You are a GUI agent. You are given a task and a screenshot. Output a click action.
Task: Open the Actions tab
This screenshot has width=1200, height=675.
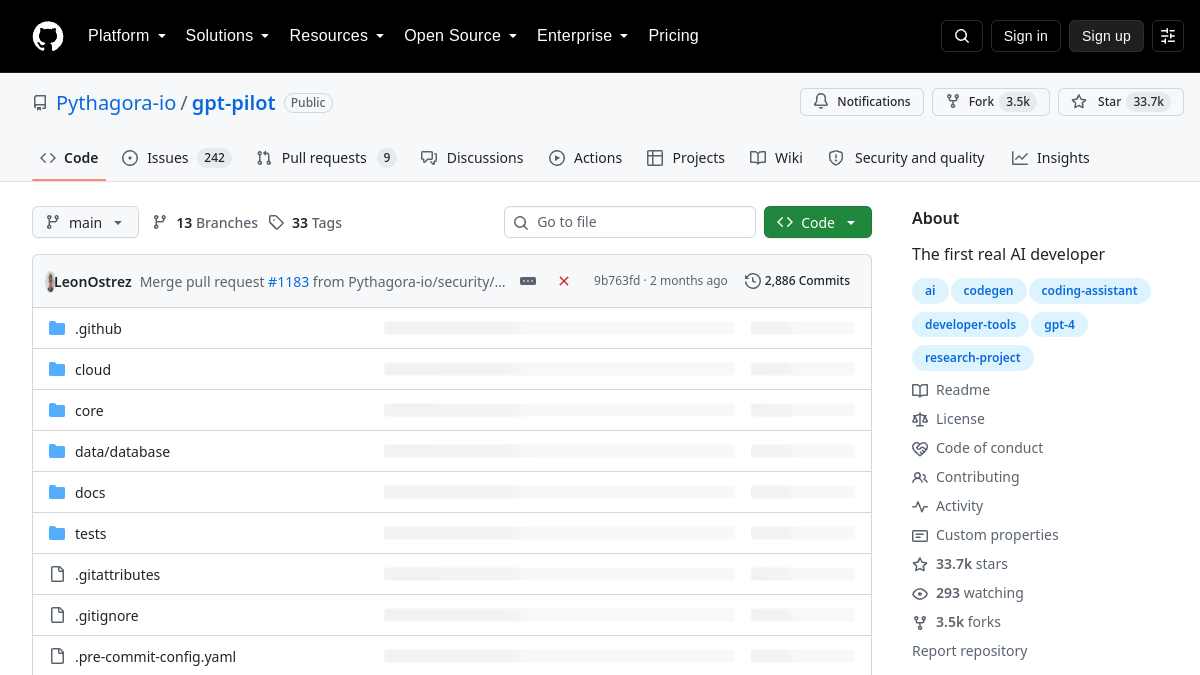[585, 158]
